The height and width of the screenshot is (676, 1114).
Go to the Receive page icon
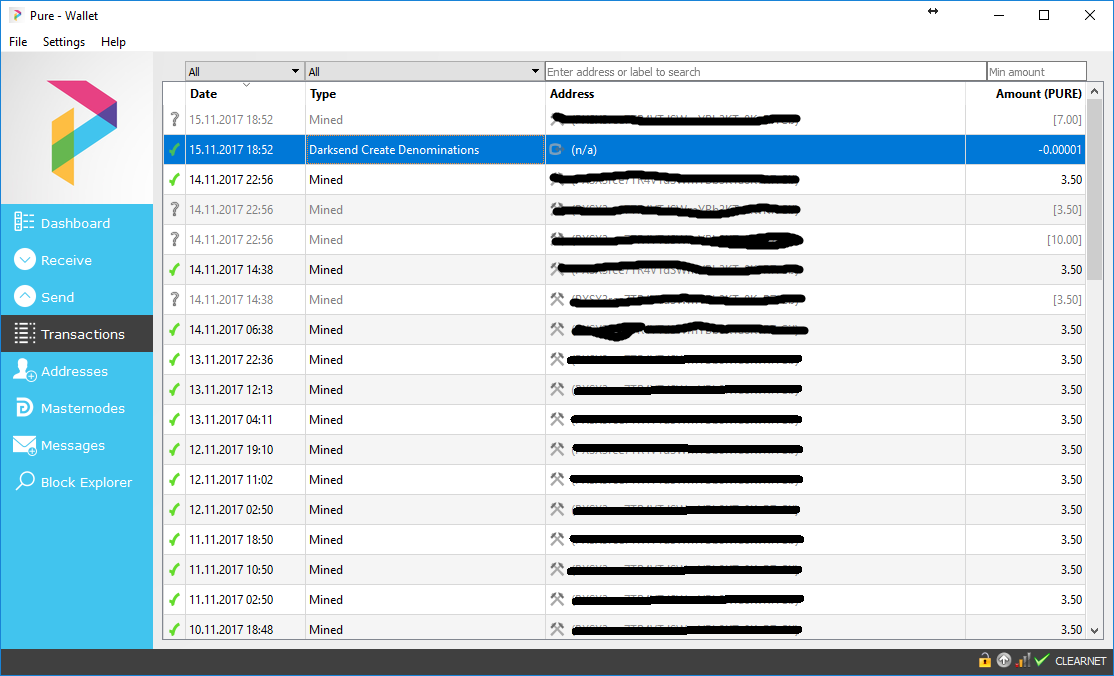click(25, 259)
